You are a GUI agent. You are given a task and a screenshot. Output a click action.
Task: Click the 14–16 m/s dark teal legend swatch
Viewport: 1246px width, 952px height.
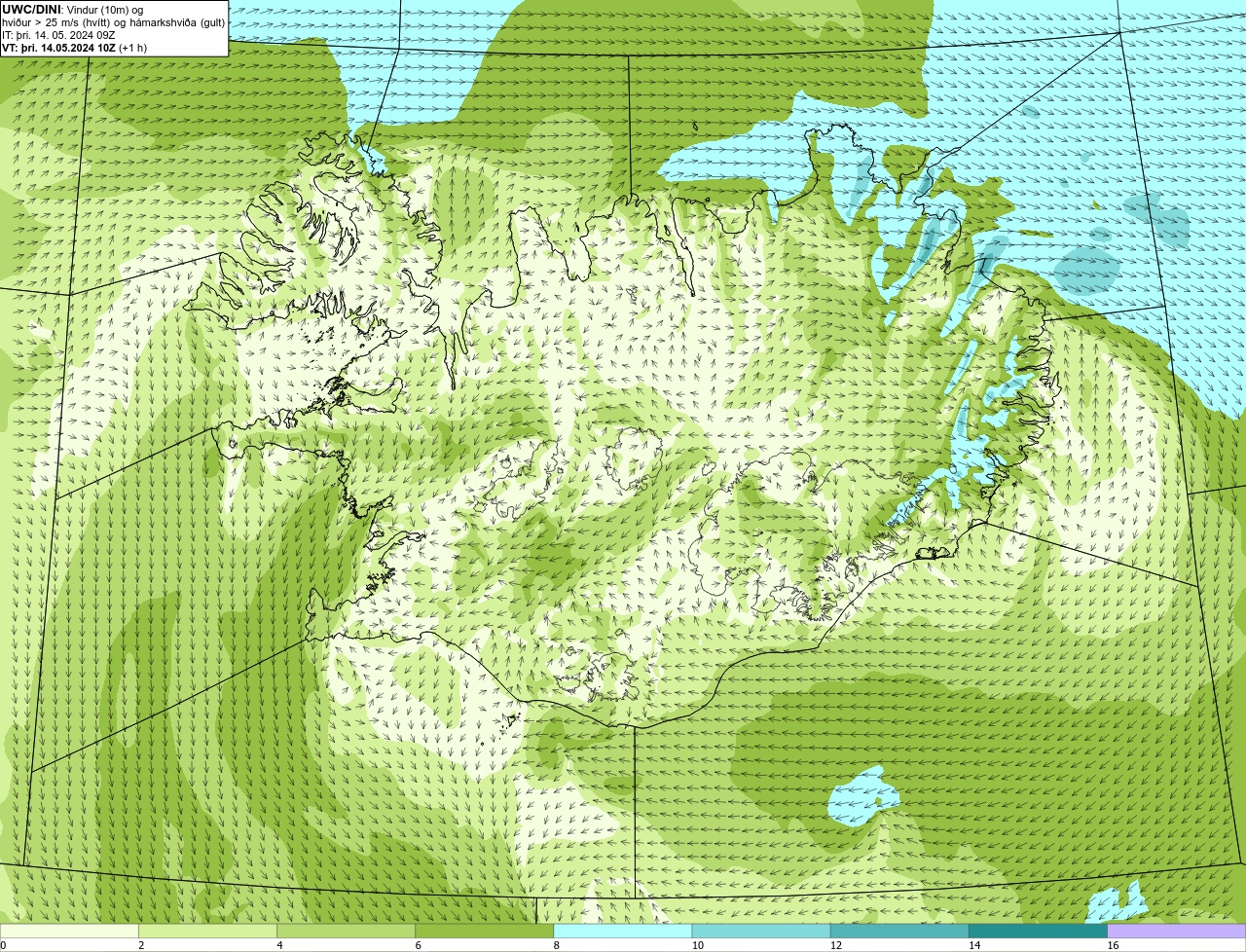point(1038,931)
